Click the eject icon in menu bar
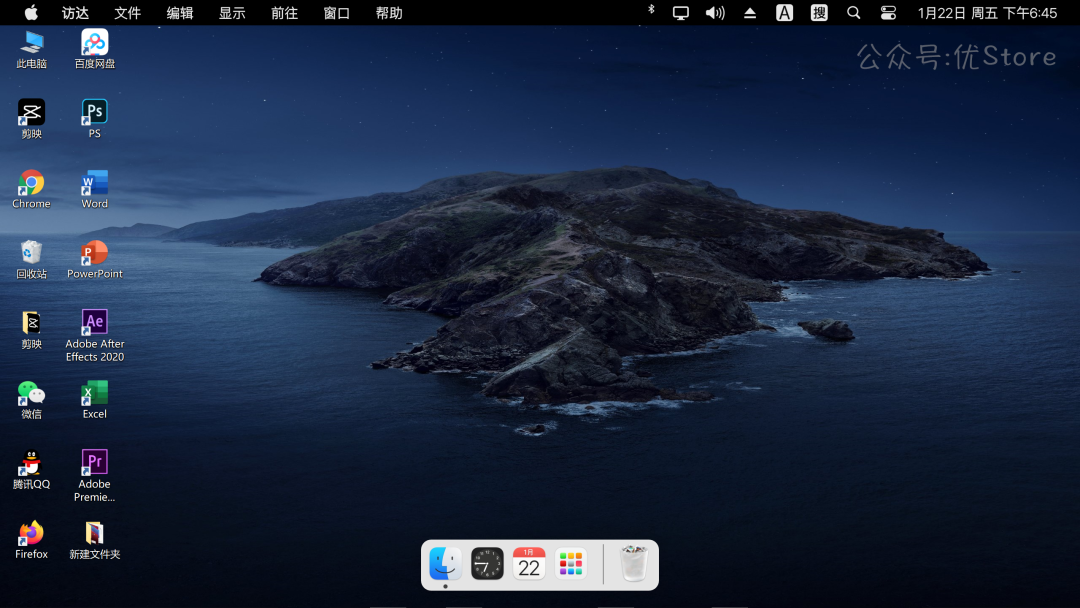Viewport: 1080px width, 608px height. click(750, 13)
